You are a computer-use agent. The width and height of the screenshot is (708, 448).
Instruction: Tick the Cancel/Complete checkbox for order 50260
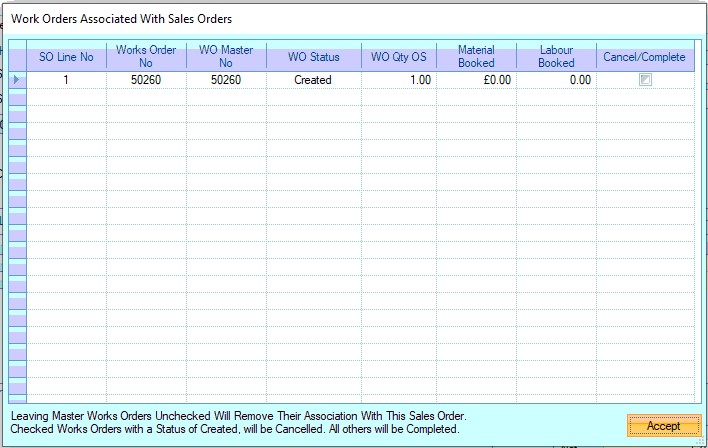click(x=646, y=80)
